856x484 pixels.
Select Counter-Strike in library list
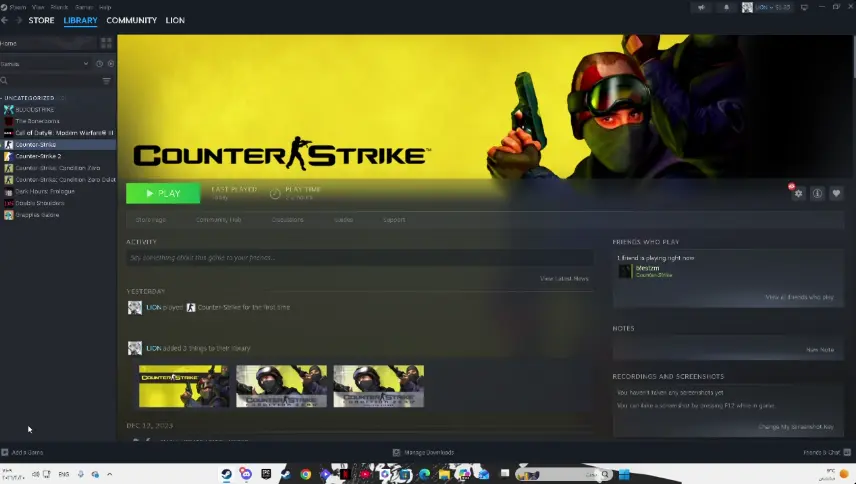[58, 145]
